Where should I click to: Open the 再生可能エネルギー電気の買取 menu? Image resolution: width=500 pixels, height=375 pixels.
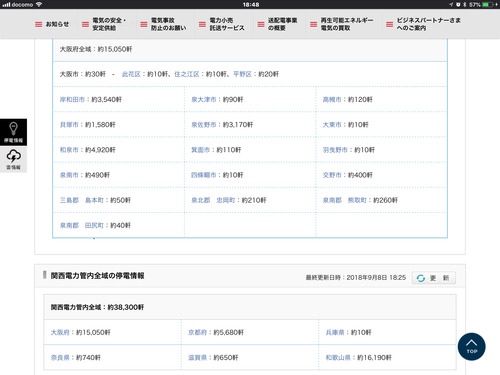click(x=342, y=24)
